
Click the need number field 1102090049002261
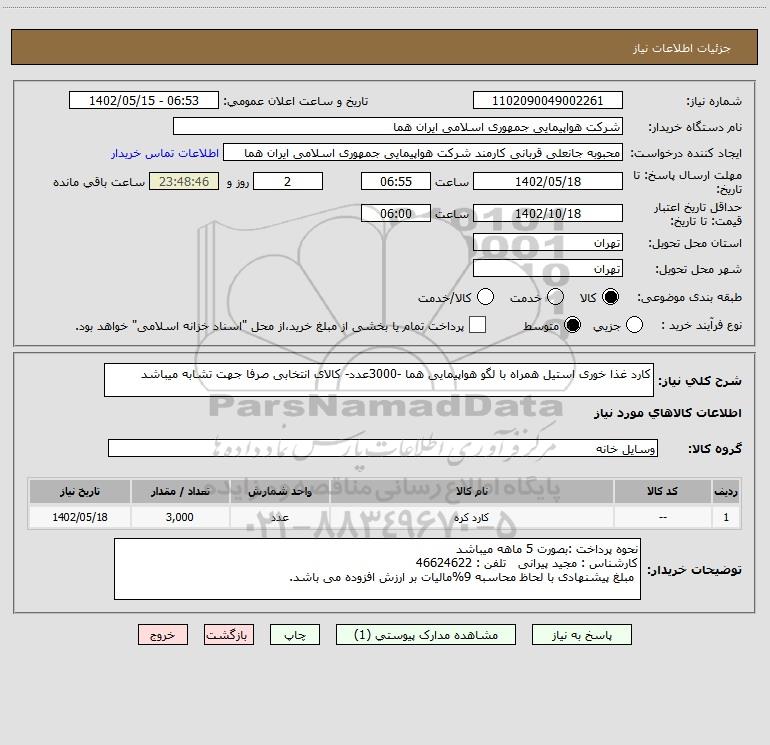[x=548, y=101]
